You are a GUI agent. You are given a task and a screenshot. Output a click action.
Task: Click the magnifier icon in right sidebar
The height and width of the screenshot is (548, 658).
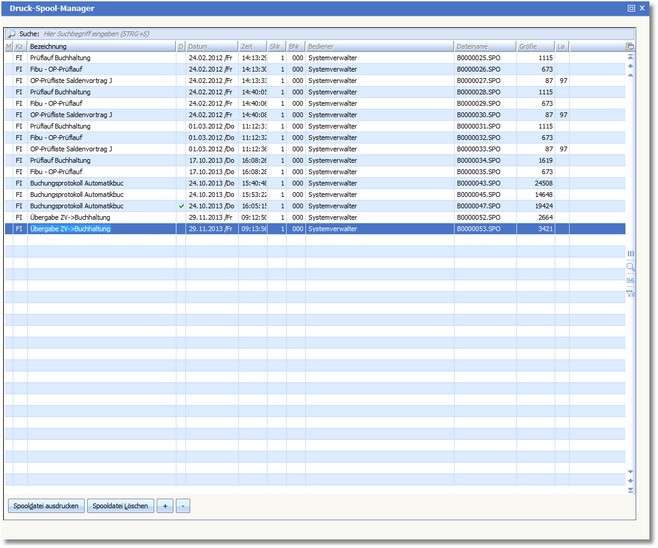click(x=630, y=268)
